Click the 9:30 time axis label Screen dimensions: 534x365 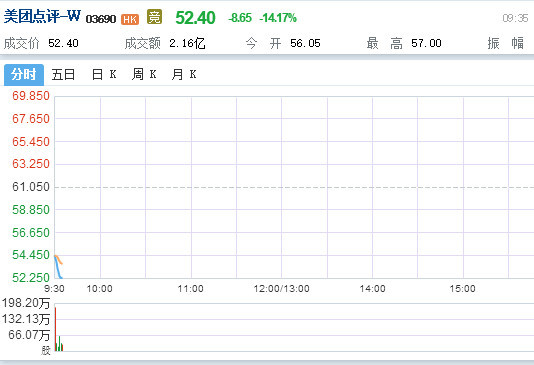[x=54, y=289]
